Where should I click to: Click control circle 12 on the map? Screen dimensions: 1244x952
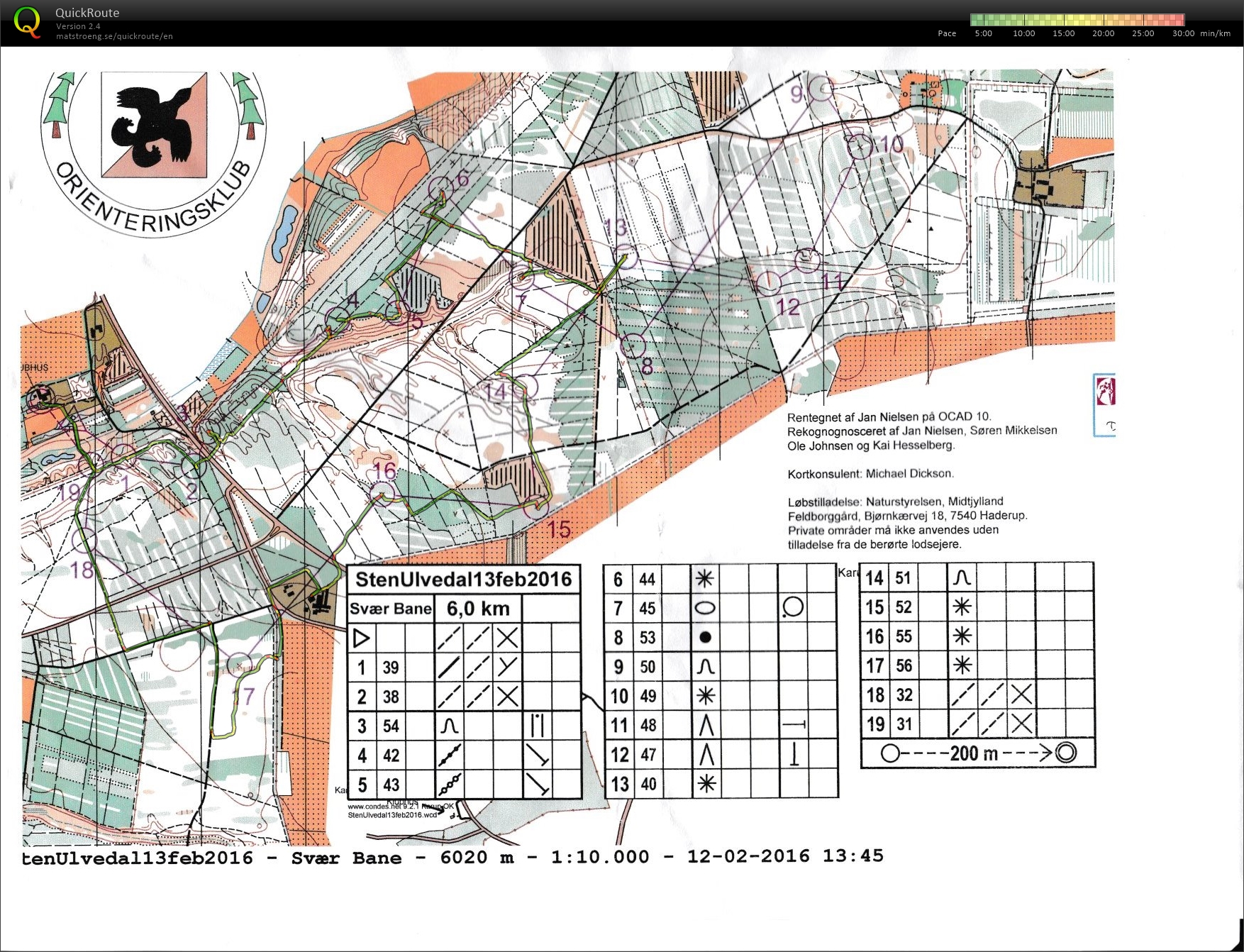[x=768, y=283]
